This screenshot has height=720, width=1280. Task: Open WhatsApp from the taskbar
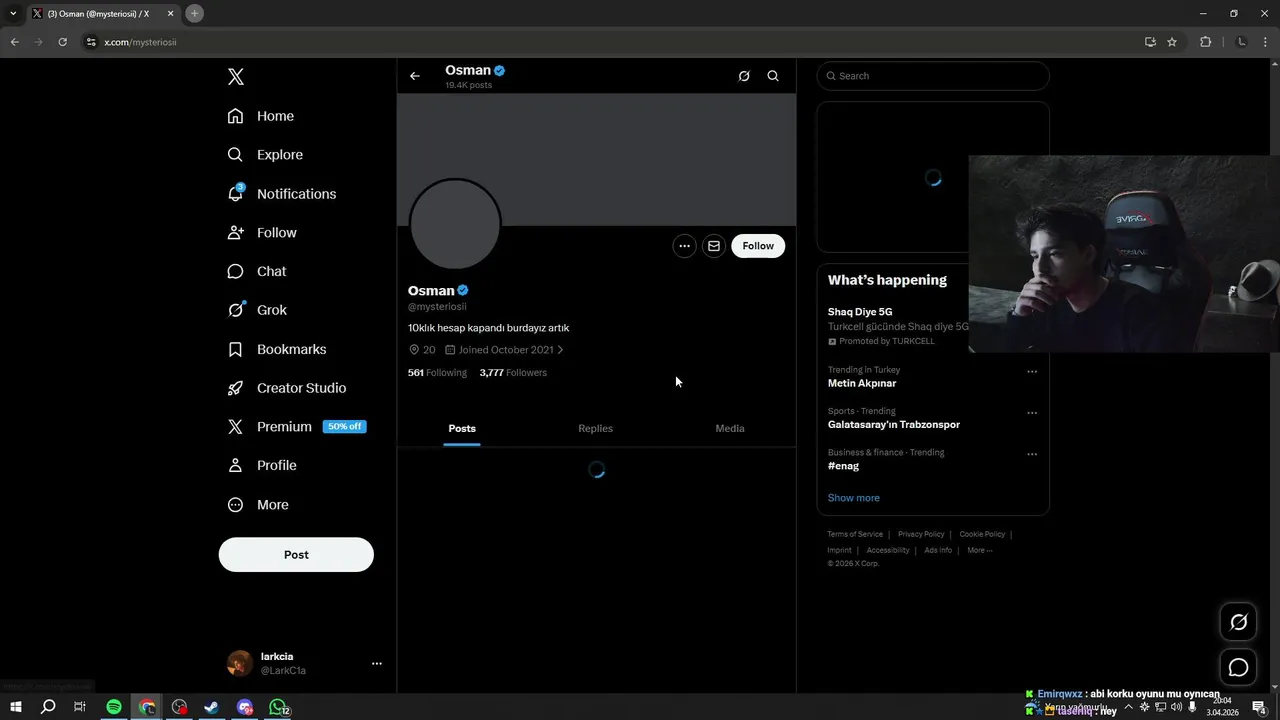click(279, 707)
